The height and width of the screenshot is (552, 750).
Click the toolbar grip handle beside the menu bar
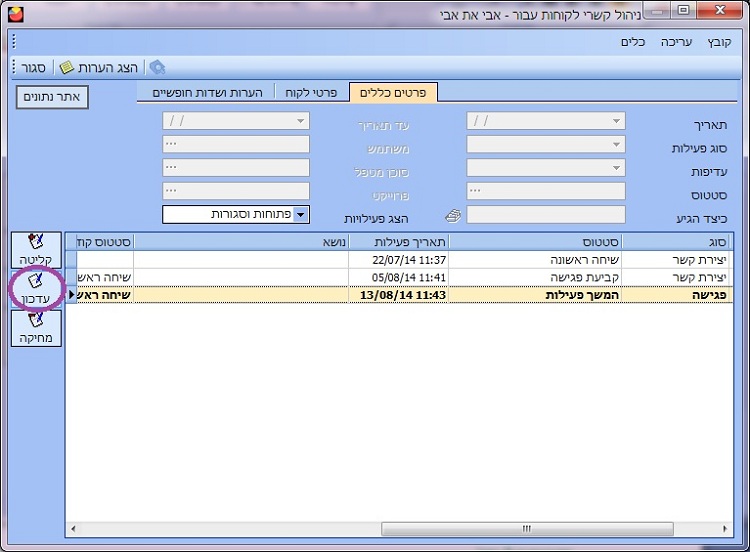coord(14,42)
